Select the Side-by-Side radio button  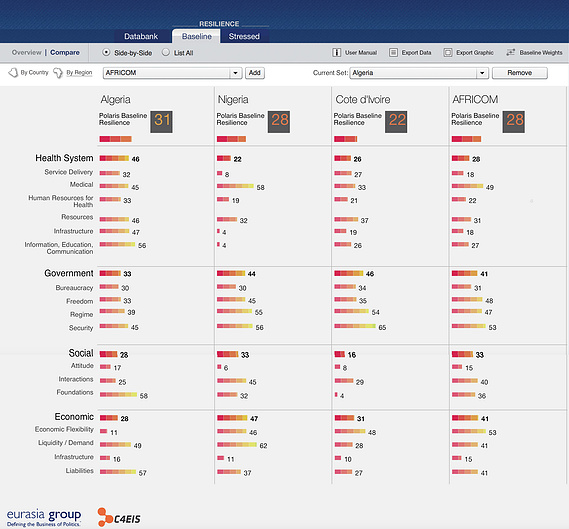coord(106,52)
